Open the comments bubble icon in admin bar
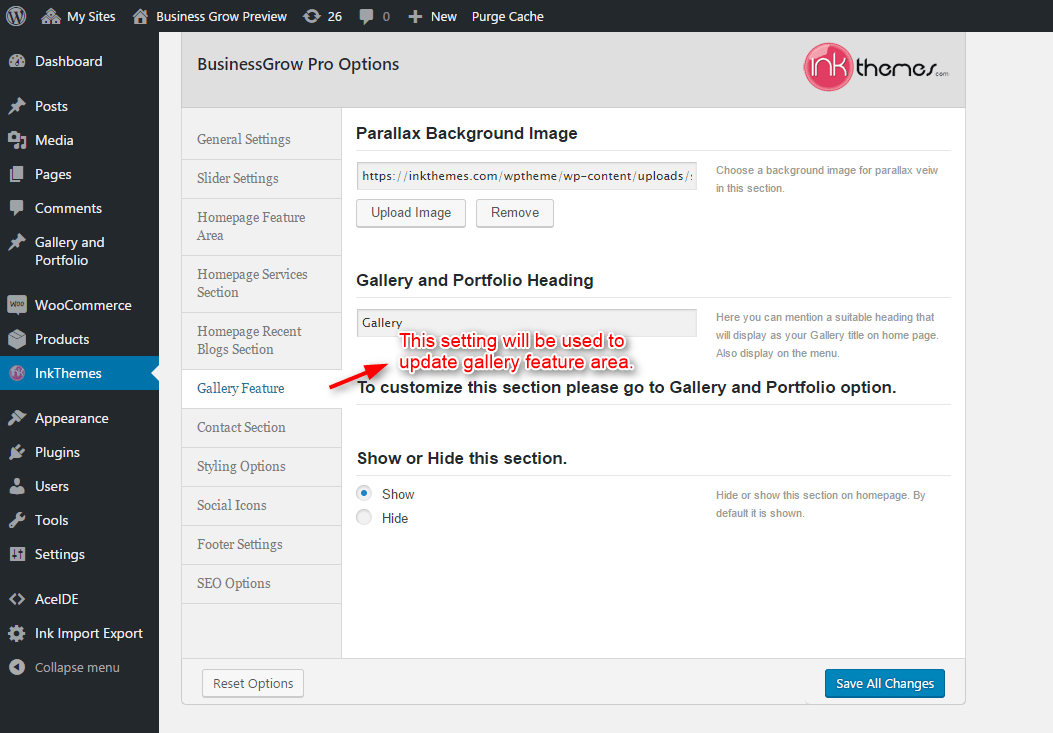 coord(366,17)
